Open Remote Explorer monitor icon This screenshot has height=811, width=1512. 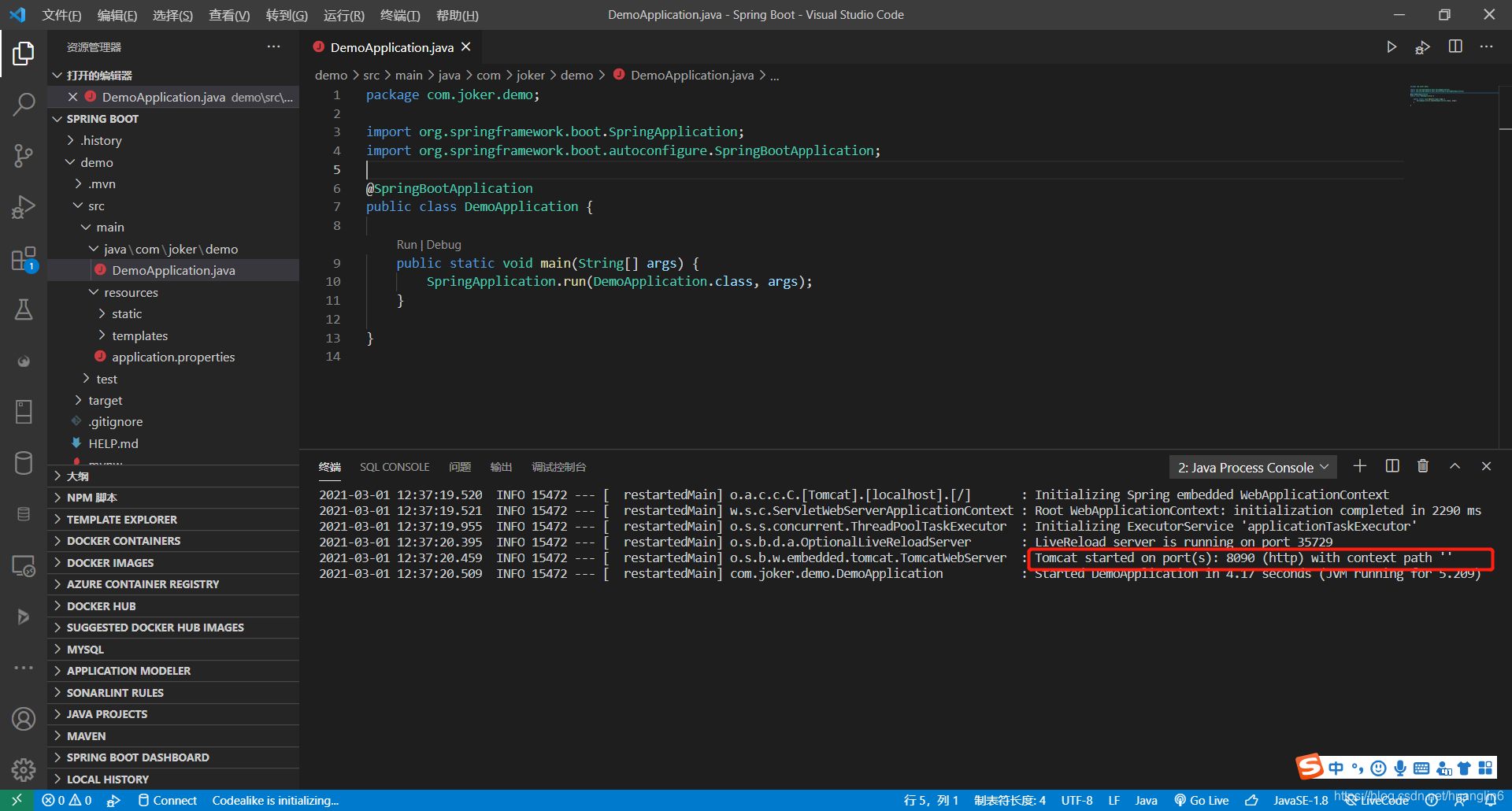[x=24, y=565]
